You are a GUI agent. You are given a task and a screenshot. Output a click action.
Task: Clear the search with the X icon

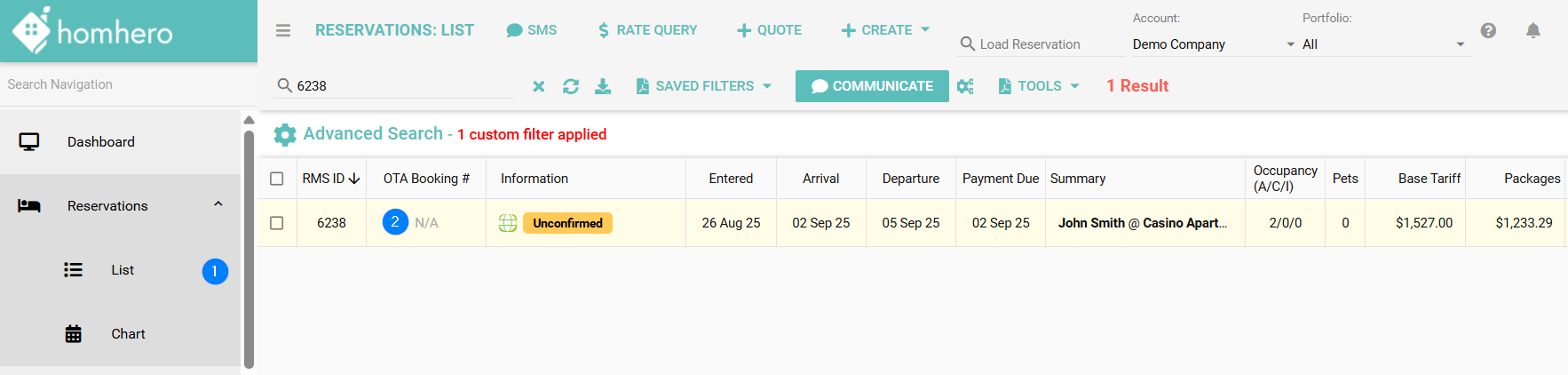click(x=538, y=86)
